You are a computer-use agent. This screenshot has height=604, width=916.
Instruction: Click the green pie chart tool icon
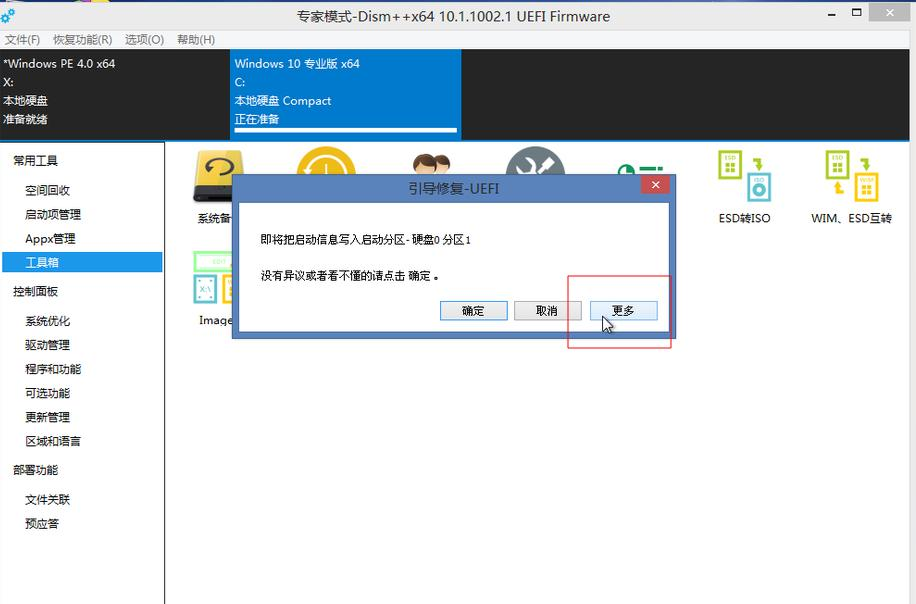coord(640,169)
